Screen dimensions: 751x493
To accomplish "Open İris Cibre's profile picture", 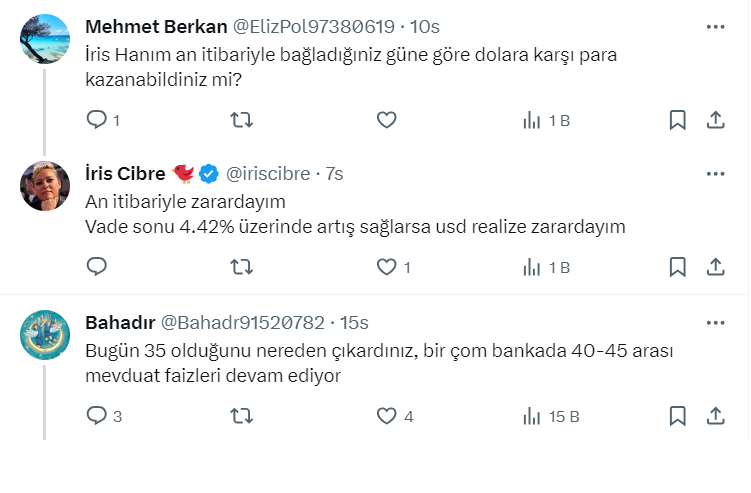I will click(45, 186).
